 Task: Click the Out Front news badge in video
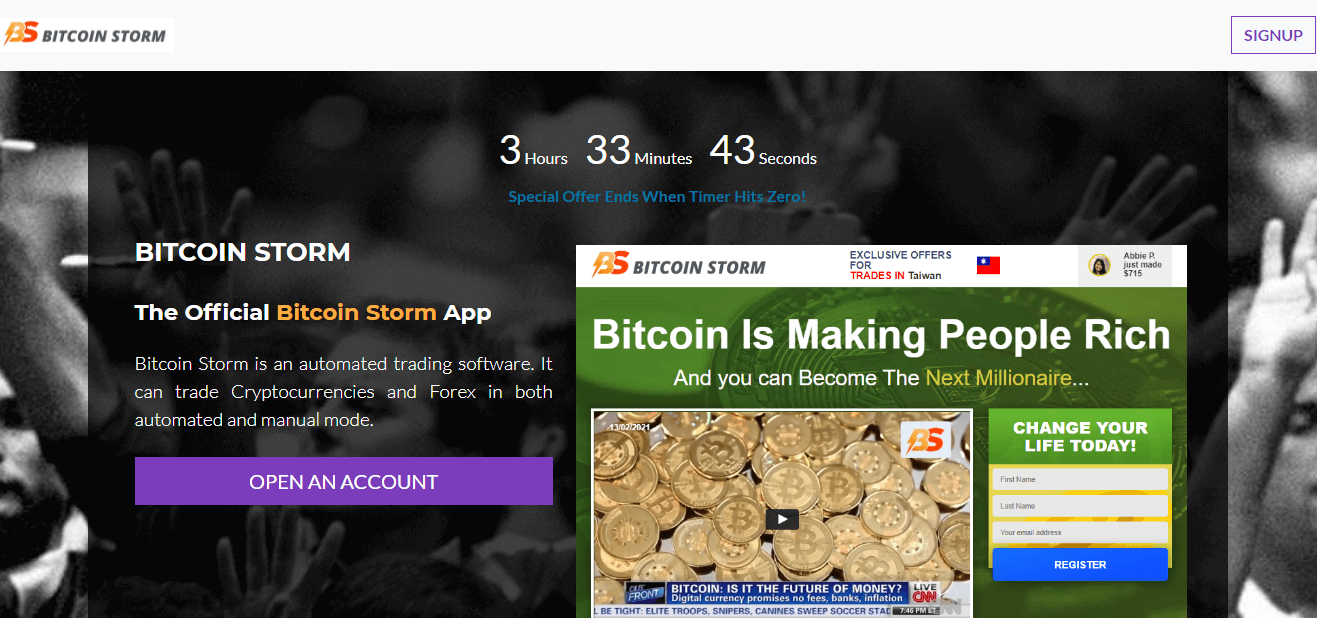[x=645, y=591]
